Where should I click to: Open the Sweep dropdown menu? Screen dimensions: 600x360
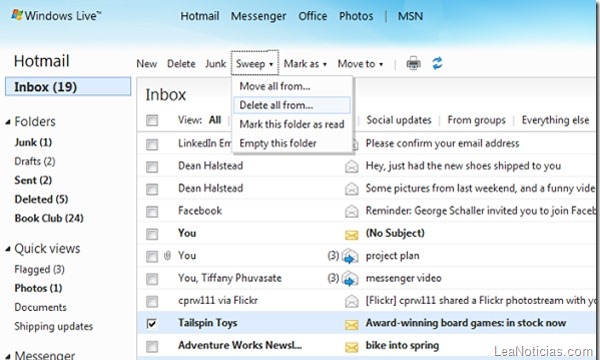[254, 63]
